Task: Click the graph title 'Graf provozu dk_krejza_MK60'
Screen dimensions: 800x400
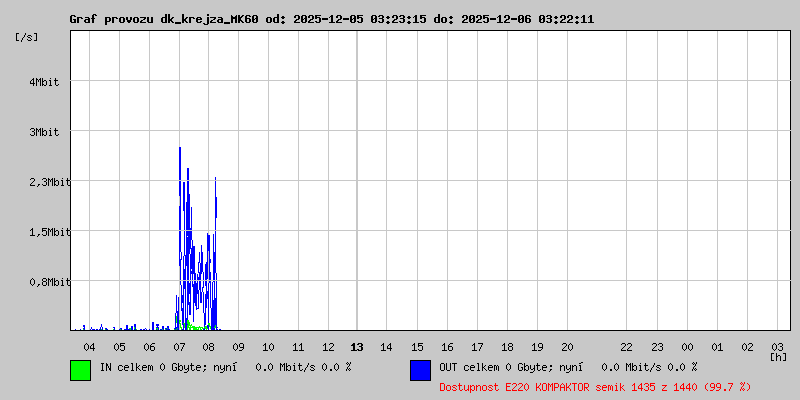Action: pyautogui.click(x=165, y=19)
